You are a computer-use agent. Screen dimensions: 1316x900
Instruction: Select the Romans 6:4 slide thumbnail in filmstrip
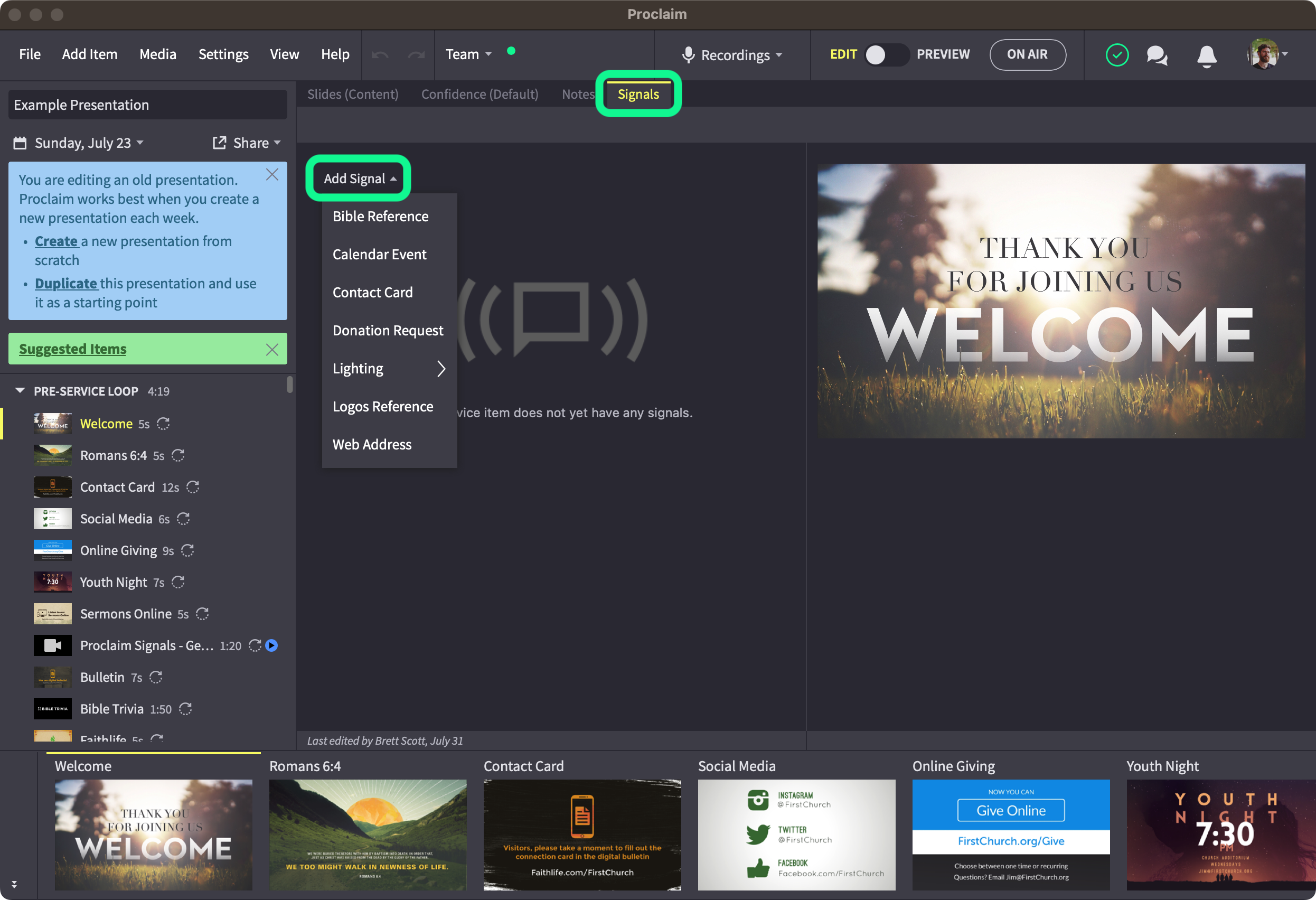(368, 835)
